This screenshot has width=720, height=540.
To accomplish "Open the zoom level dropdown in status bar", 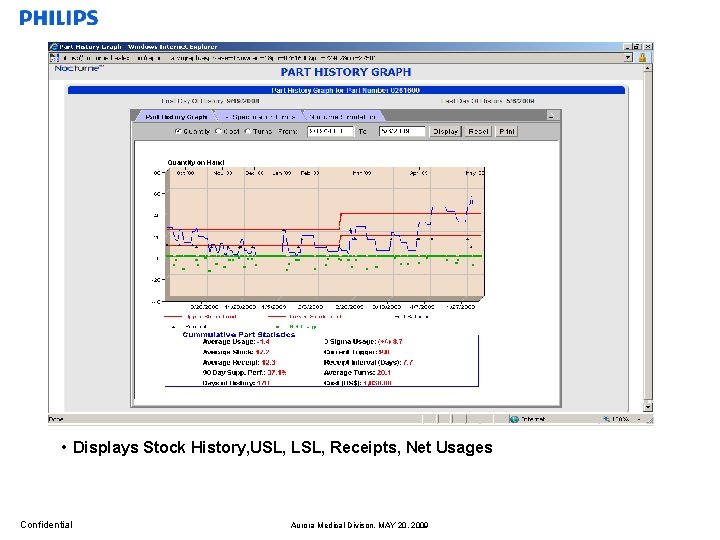I will click(x=639, y=419).
